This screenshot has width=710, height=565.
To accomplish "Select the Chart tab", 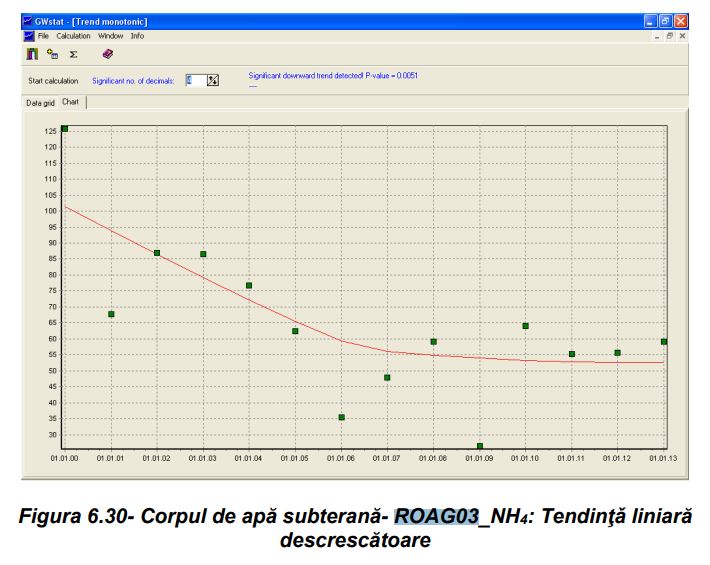I will click(71, 102).
